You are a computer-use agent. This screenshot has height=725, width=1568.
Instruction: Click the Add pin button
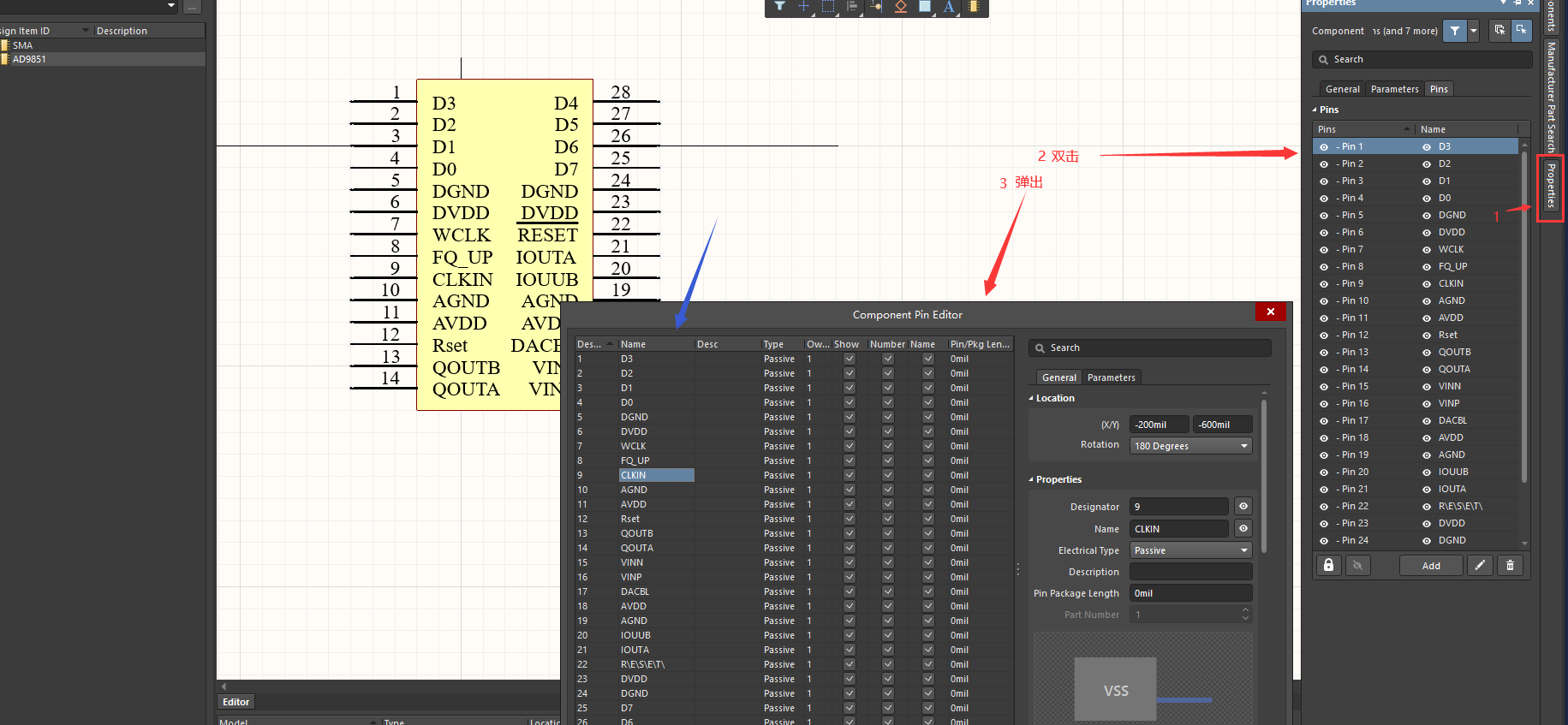tap(1431, 565)
